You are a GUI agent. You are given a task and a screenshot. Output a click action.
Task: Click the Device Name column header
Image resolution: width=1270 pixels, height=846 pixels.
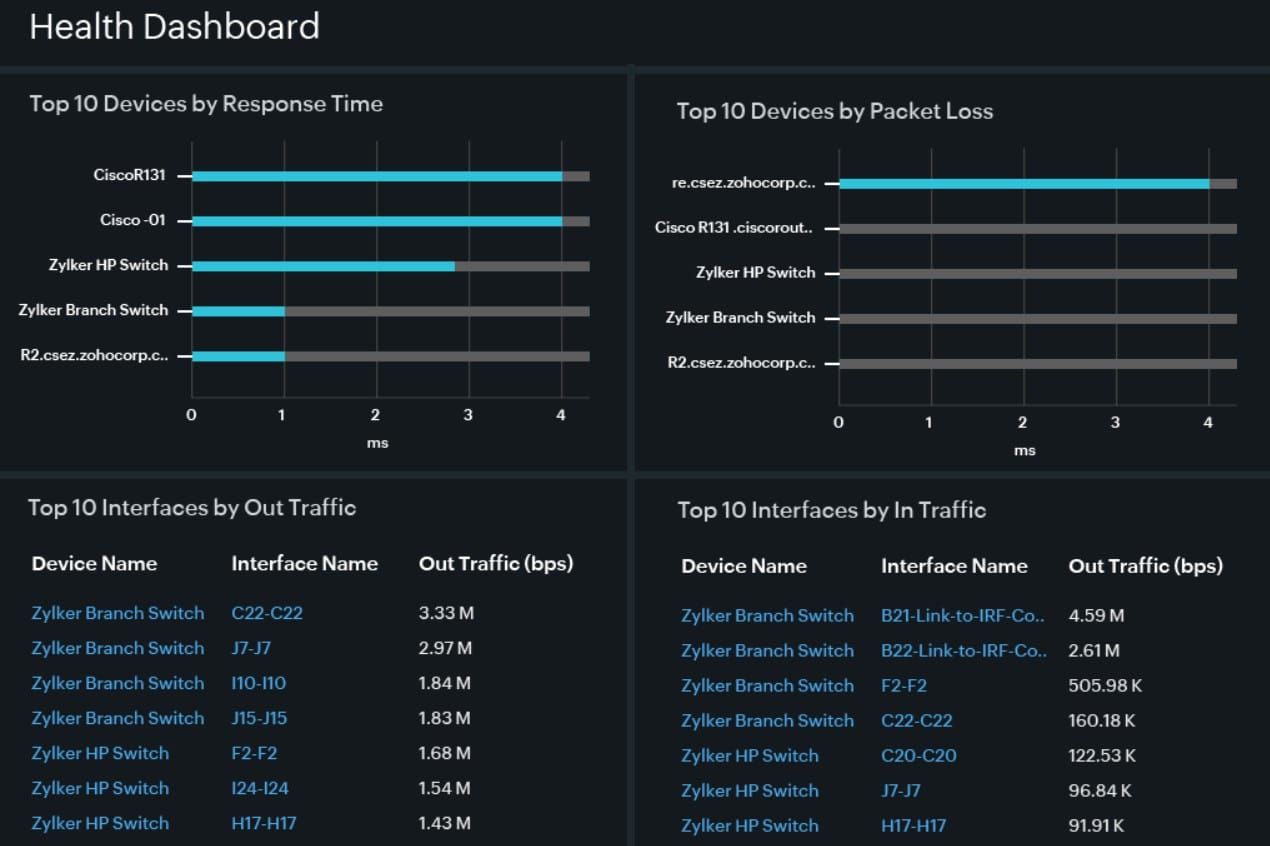[94, 563]
